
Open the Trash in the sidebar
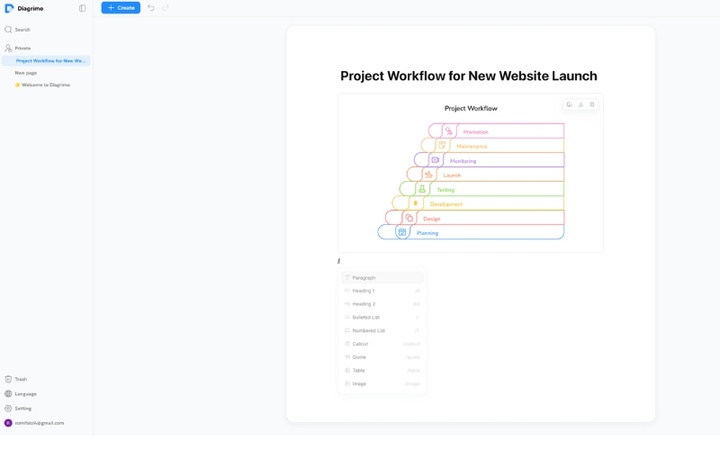coord(21,379)
